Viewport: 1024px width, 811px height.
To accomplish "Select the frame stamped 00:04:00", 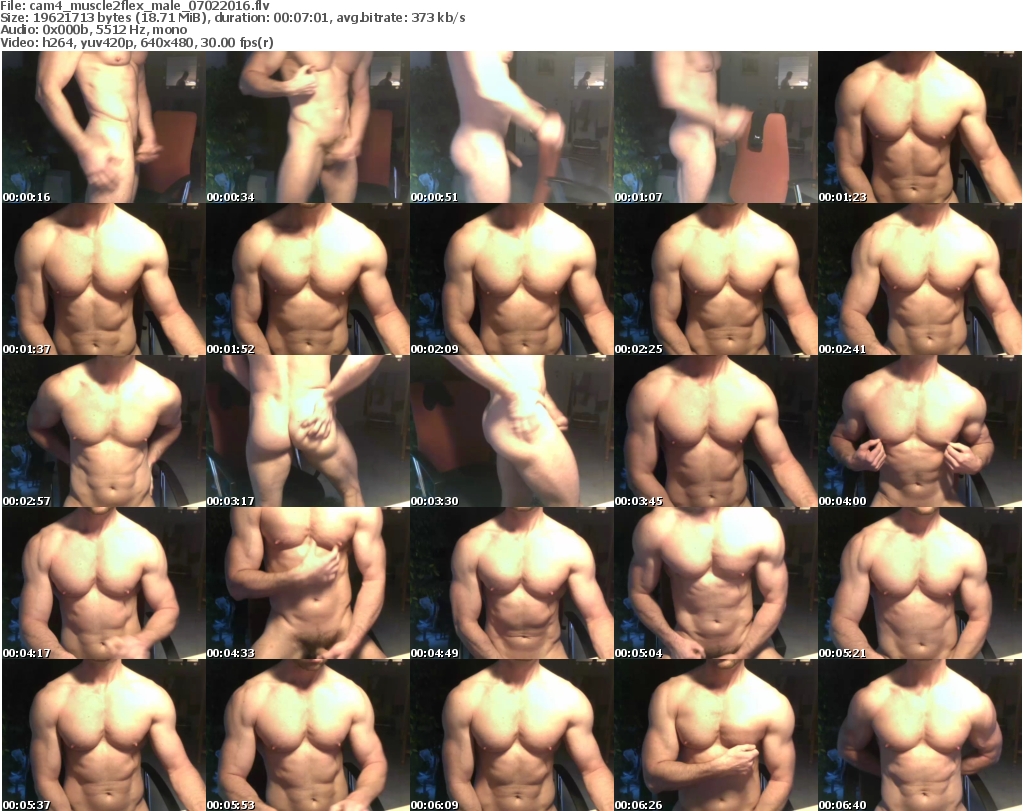I will point(920,432).
